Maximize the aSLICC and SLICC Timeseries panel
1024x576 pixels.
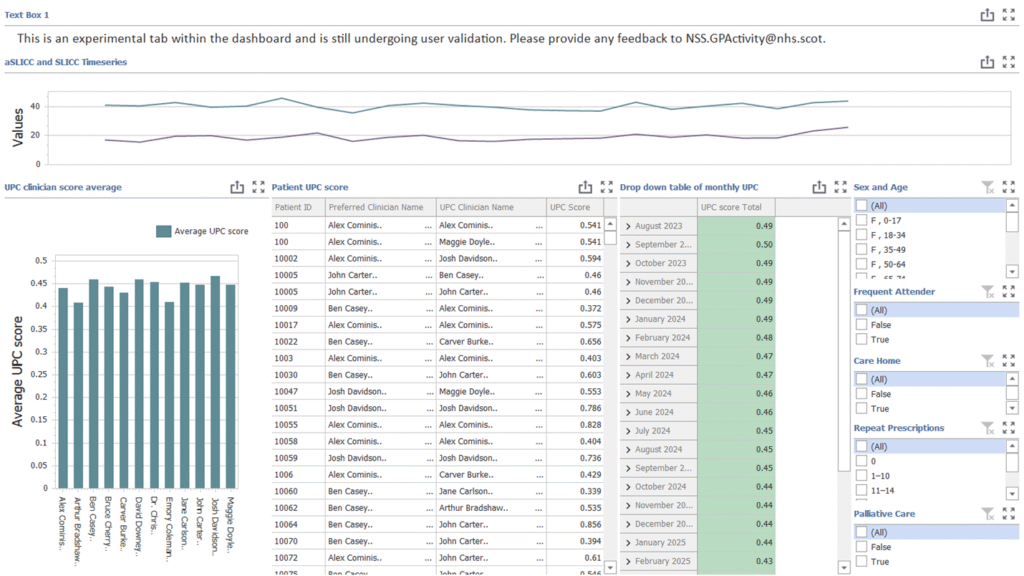click(1009, 62)
